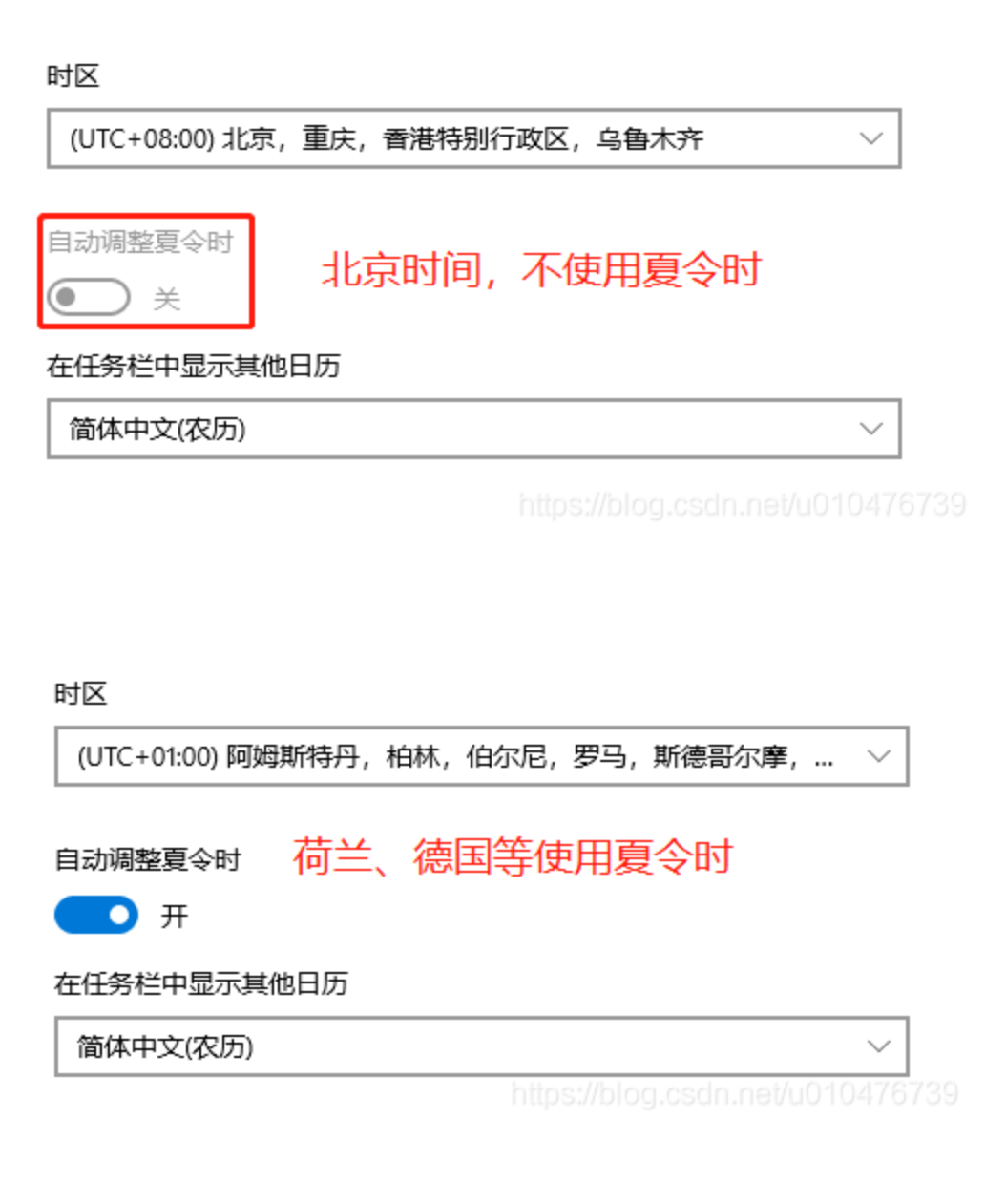Viewport: 985px width, 1204px height.
Task: Click the 开 label beside the blue switch
Action: tap(175, 917)
